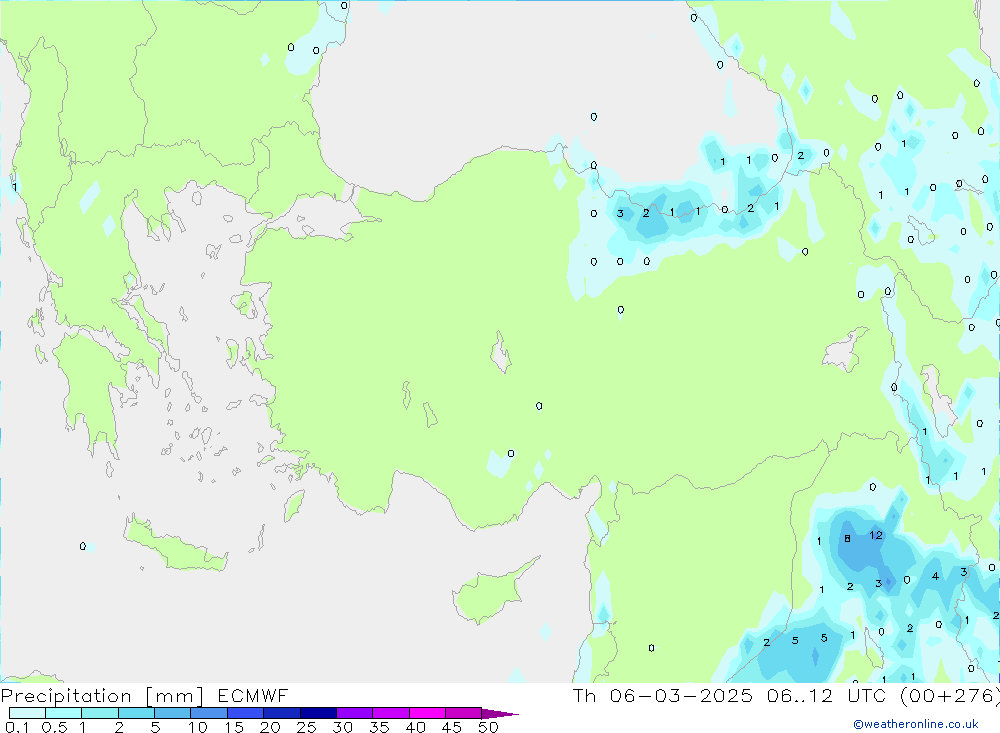Click the date text 'Th 06-03-2025'
1000x733 pixels.
click(x=663, y=695)
